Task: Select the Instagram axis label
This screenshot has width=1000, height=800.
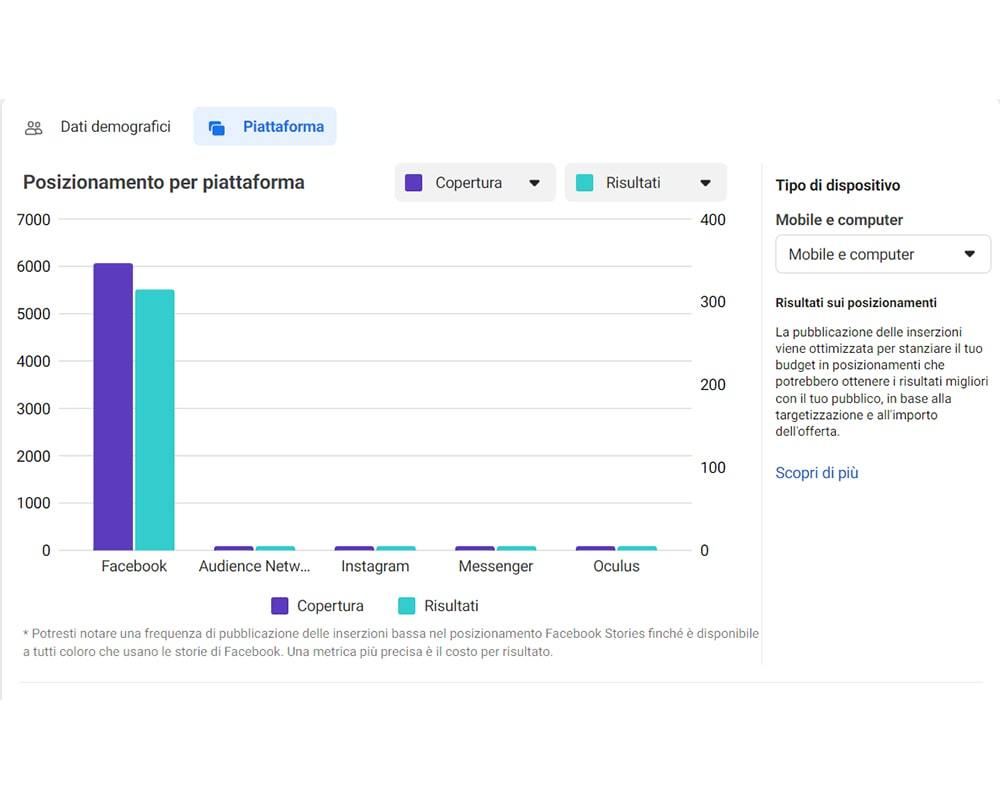Action: coord(375,566)
